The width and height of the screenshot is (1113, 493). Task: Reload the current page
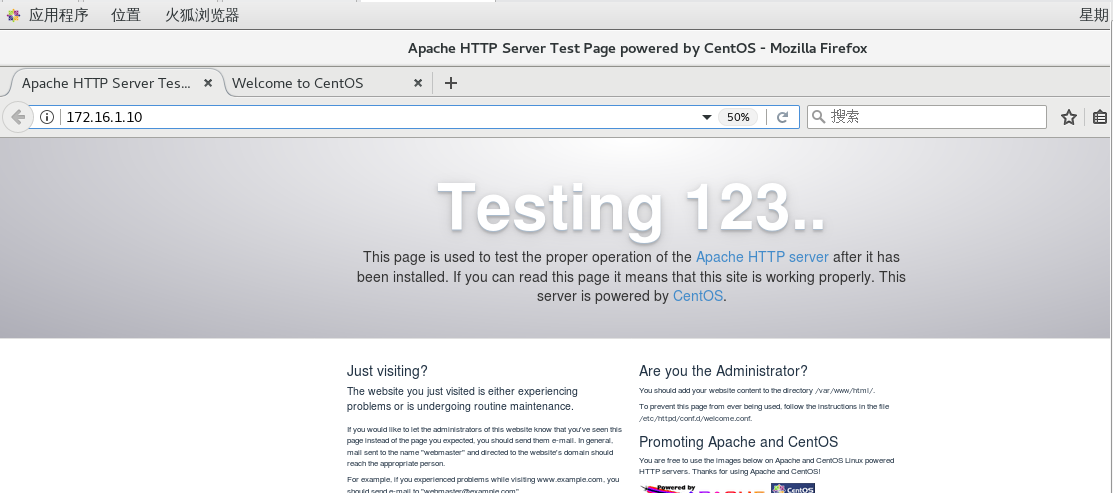[x=782, y=117]
